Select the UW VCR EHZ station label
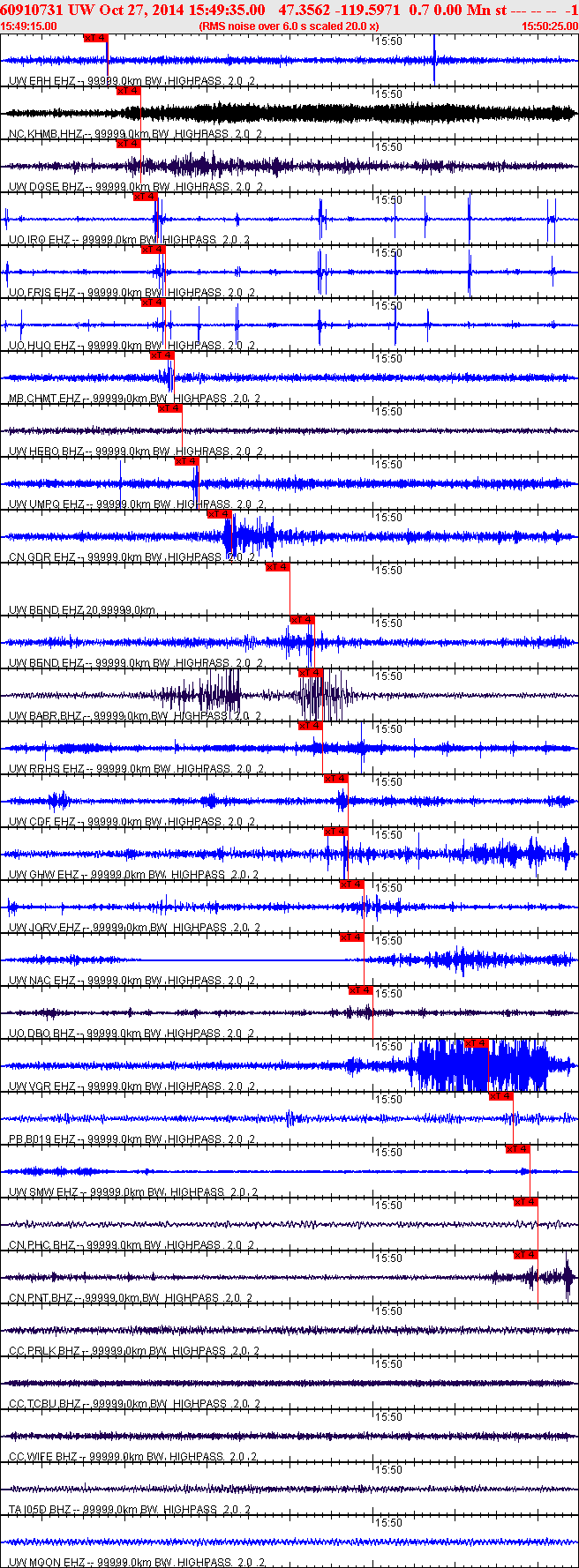This screenshot has height=1568, width=579. [132, 1086]
